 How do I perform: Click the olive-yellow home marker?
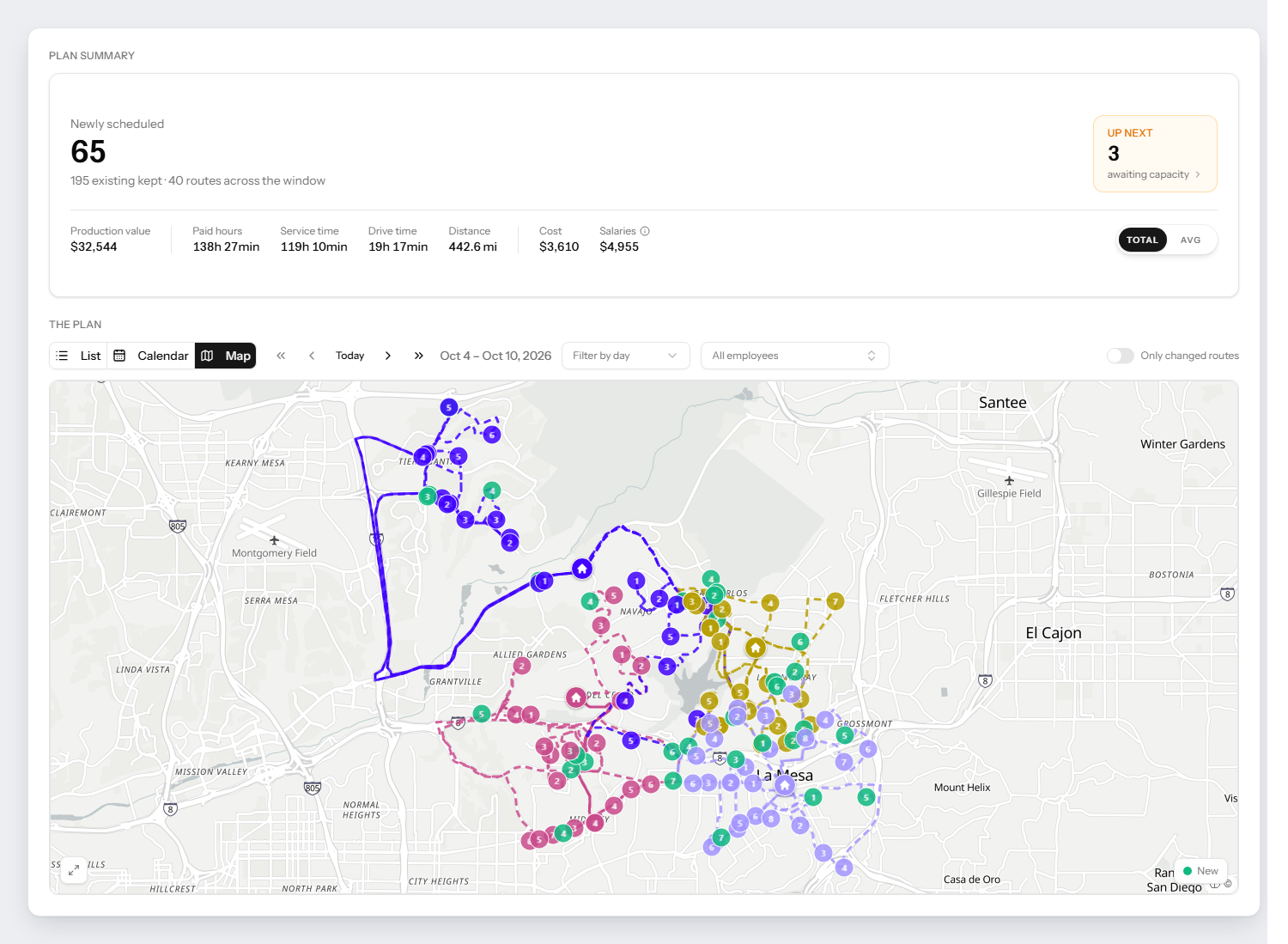click(756, 648)
